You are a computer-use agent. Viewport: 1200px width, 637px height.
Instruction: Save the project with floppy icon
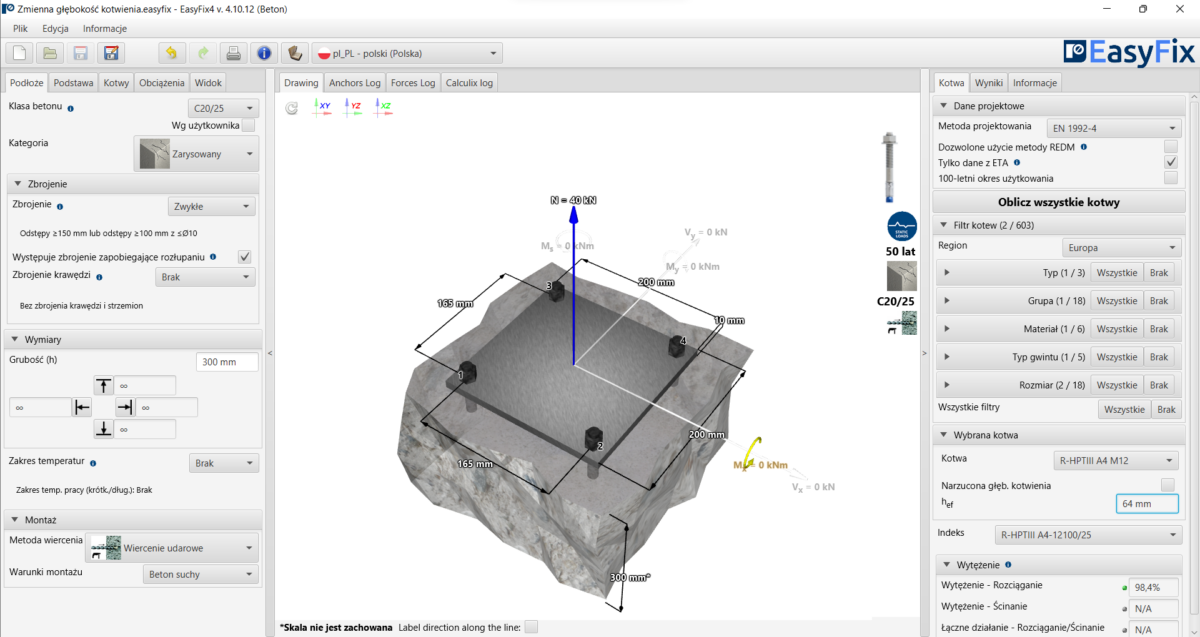[80, 53]
